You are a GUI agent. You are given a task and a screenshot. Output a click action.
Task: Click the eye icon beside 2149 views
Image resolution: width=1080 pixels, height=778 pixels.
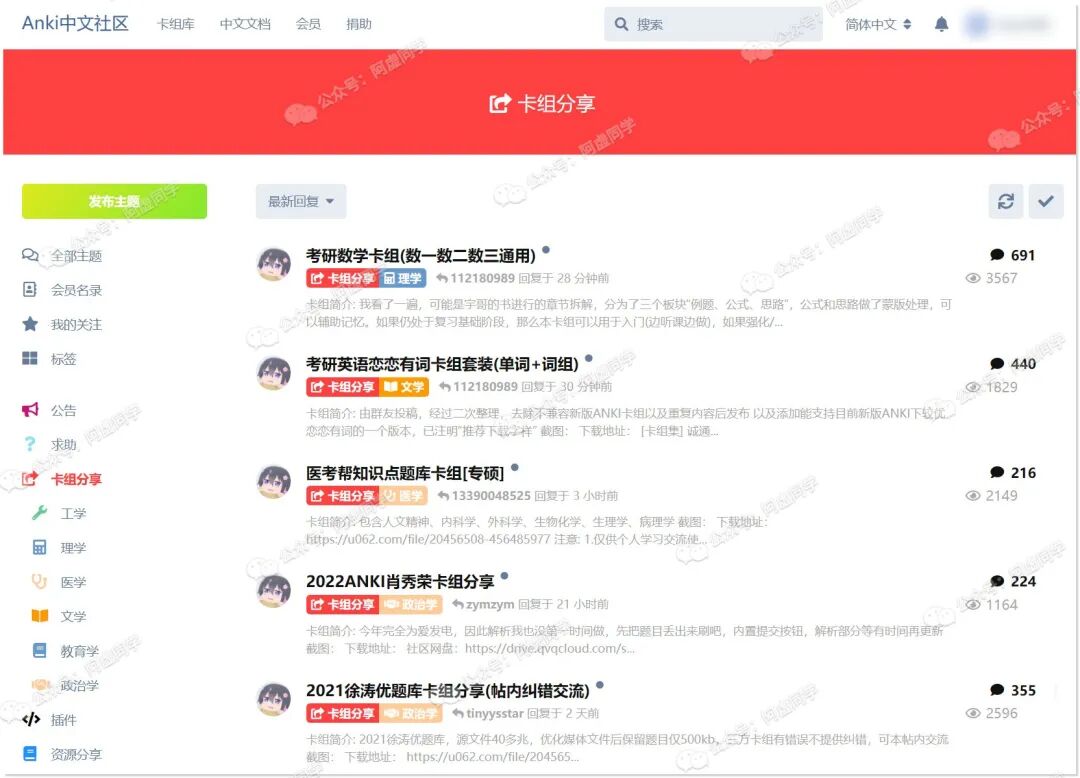(x=973, y=496)
